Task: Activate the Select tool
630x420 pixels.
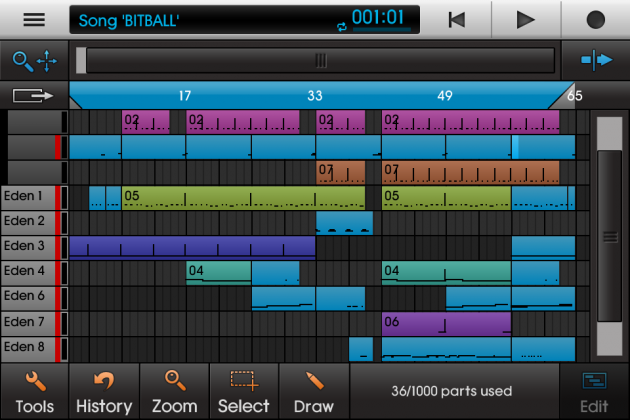Action: click(x=243, y=392)
